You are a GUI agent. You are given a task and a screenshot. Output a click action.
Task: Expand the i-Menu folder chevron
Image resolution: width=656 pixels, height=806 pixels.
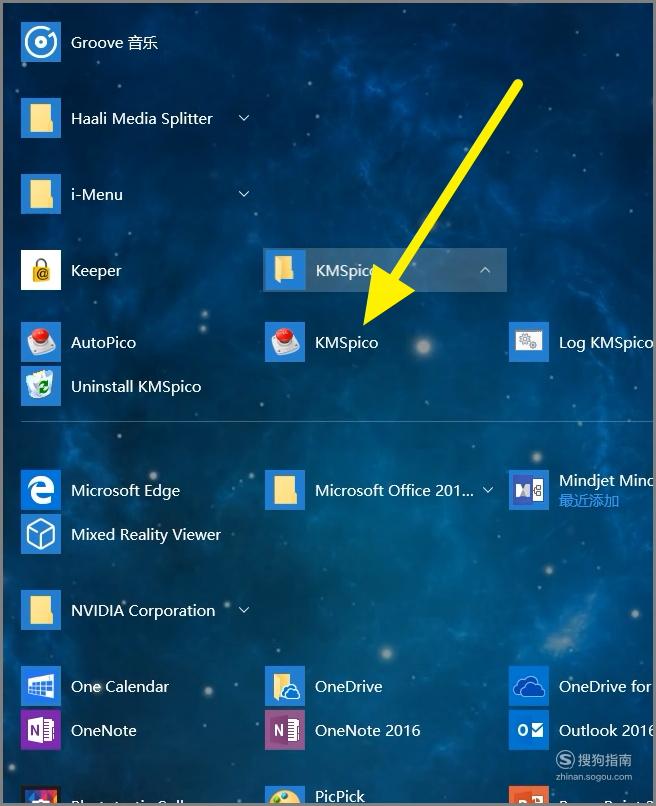point(244,194)
